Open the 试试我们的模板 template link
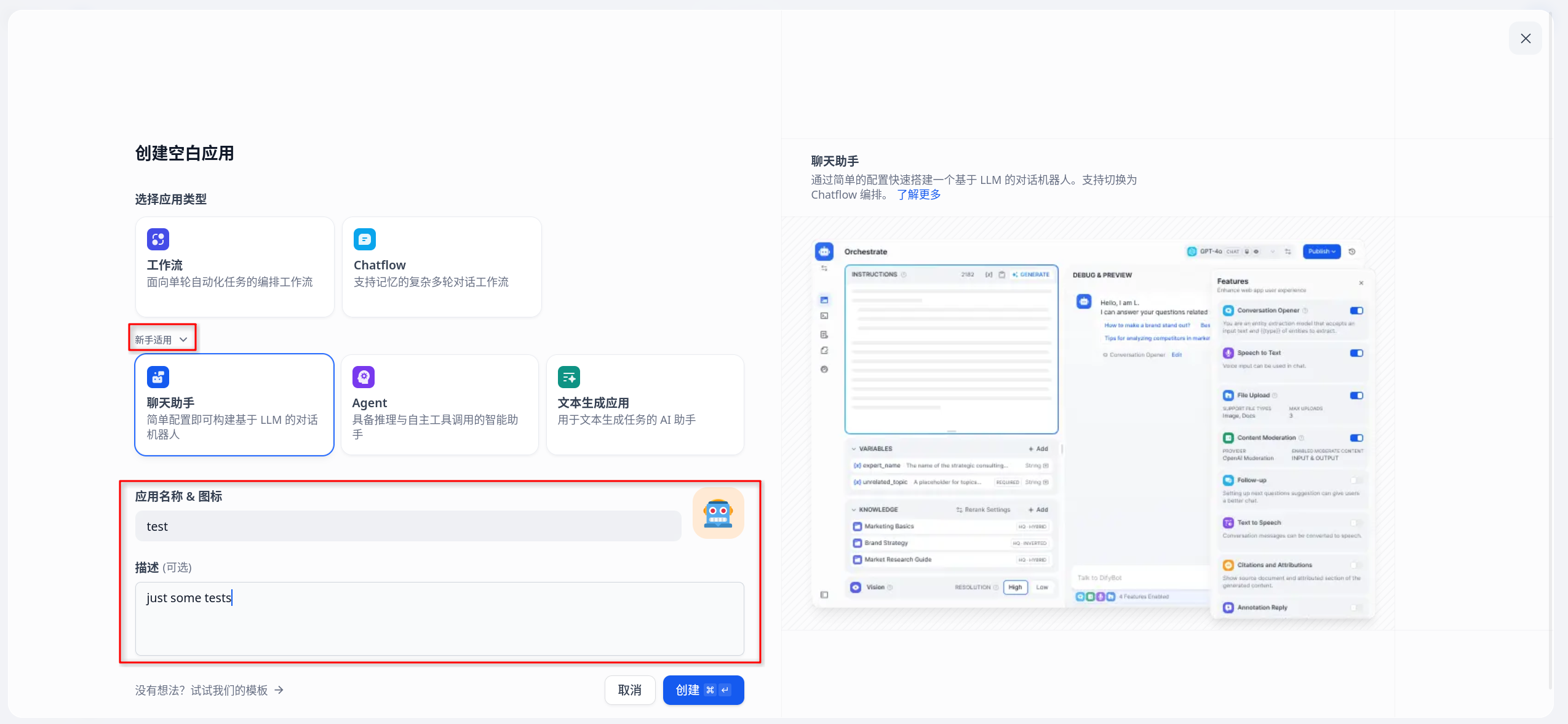 pos(229,690)
